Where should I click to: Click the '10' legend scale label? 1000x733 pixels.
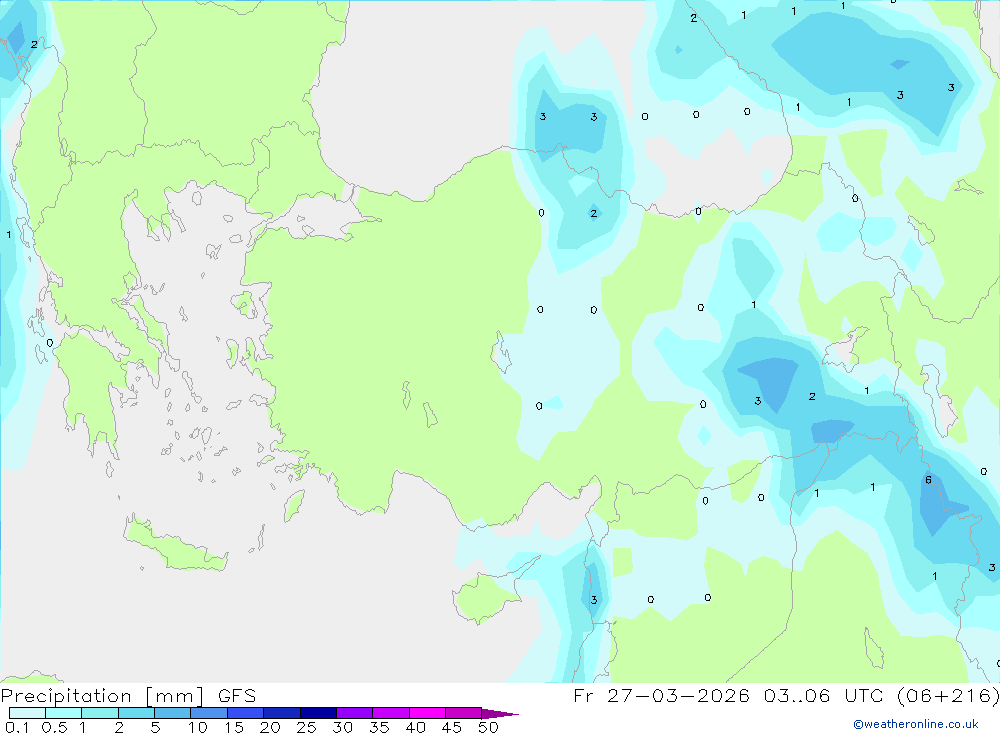pyautogui.click(x=197, y=727)
